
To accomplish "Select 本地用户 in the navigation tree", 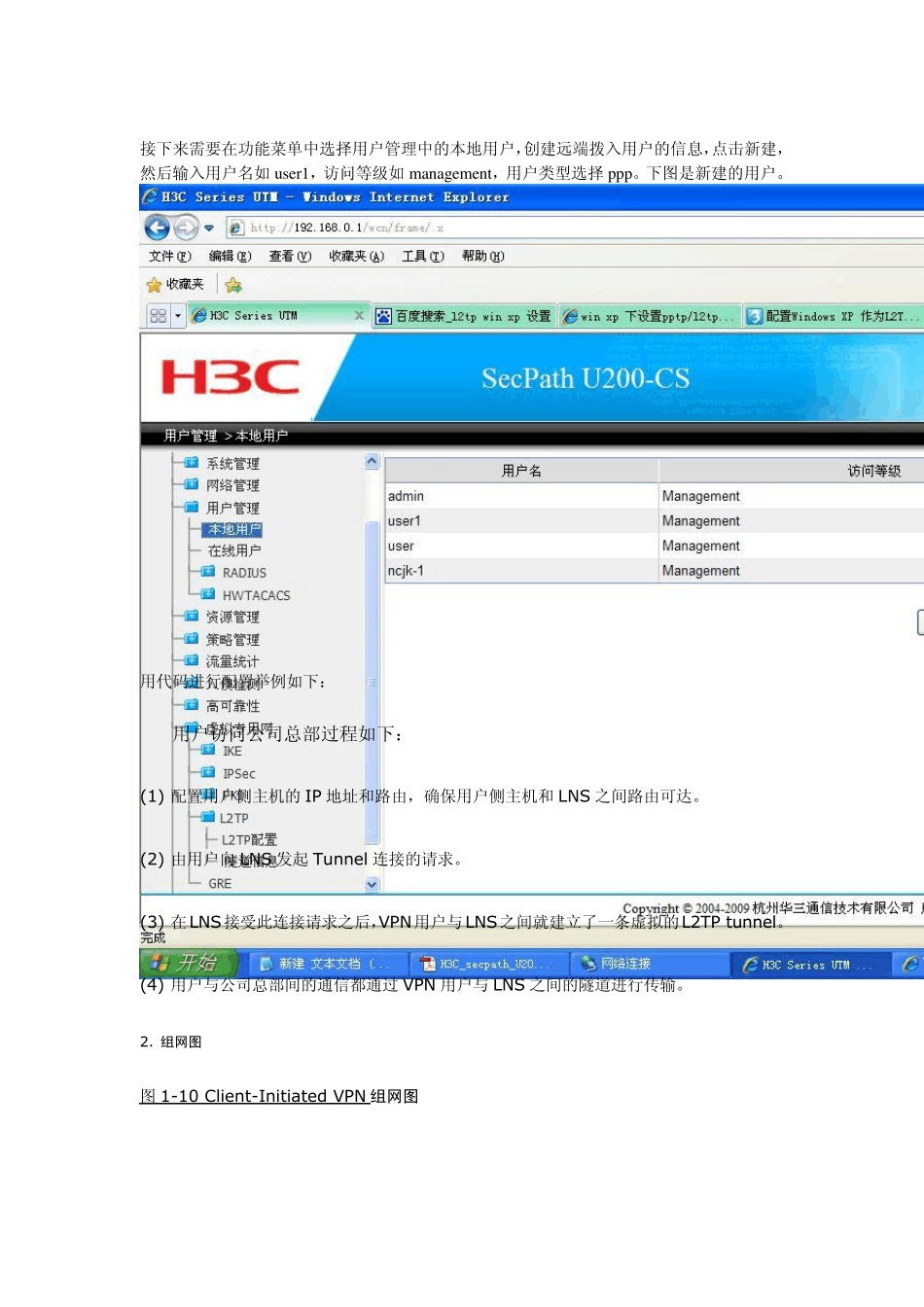I will [x=233, y=529].
